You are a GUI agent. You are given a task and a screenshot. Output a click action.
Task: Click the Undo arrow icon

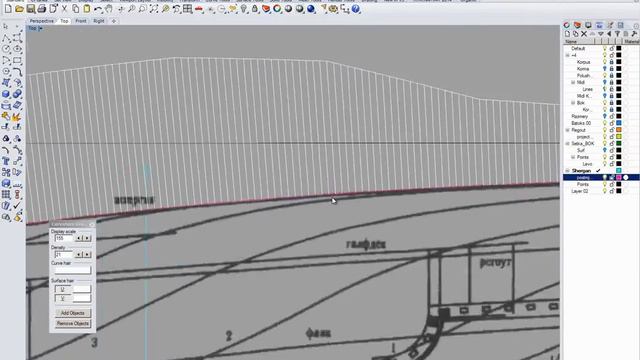pyautogui.click(x=98, y=9)
